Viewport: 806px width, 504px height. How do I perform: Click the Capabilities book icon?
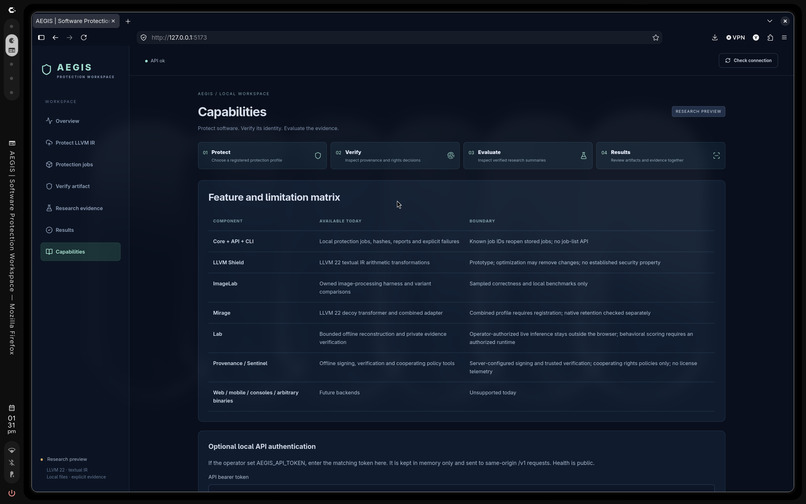click(49, 251)
